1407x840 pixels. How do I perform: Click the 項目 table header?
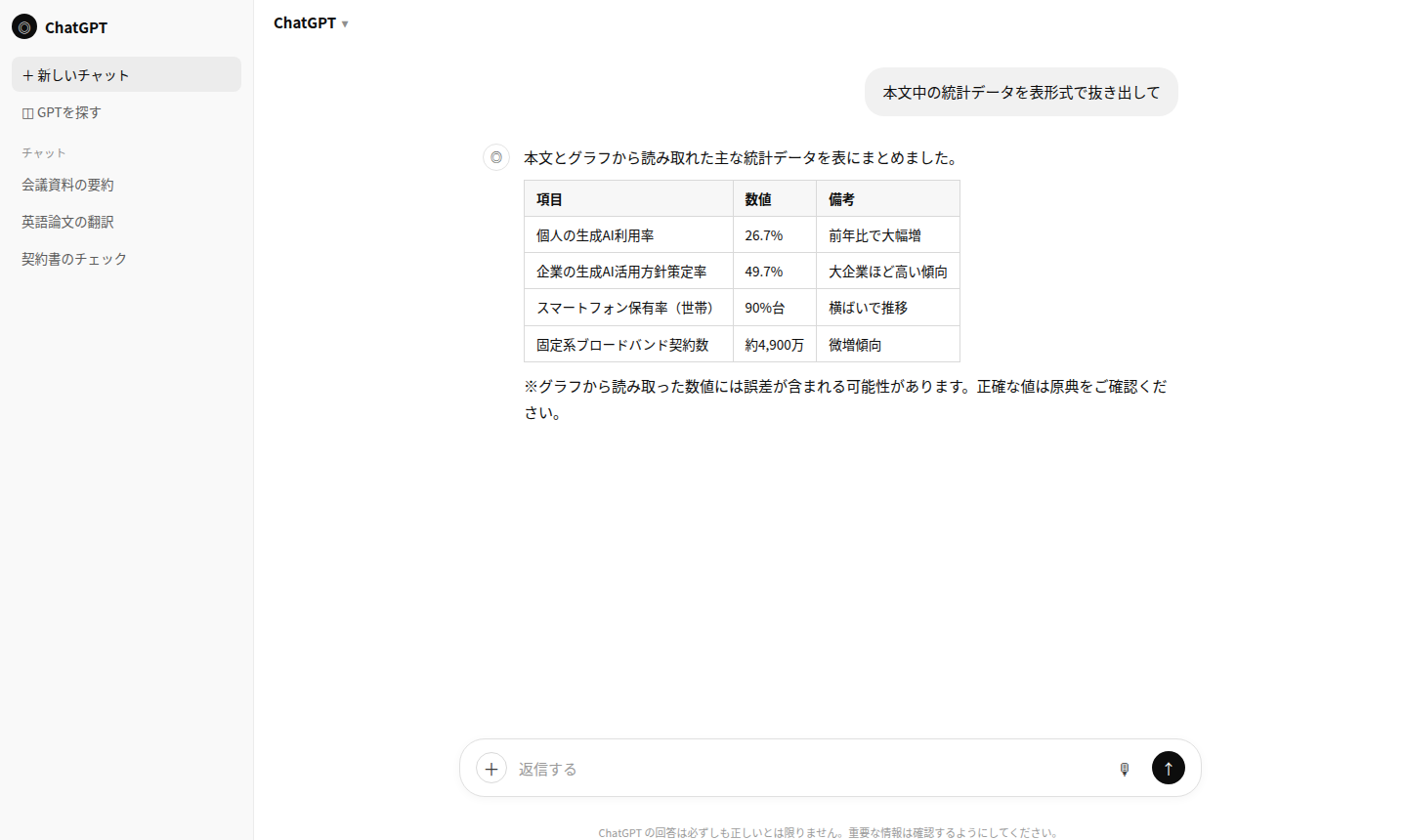(628, 198)
